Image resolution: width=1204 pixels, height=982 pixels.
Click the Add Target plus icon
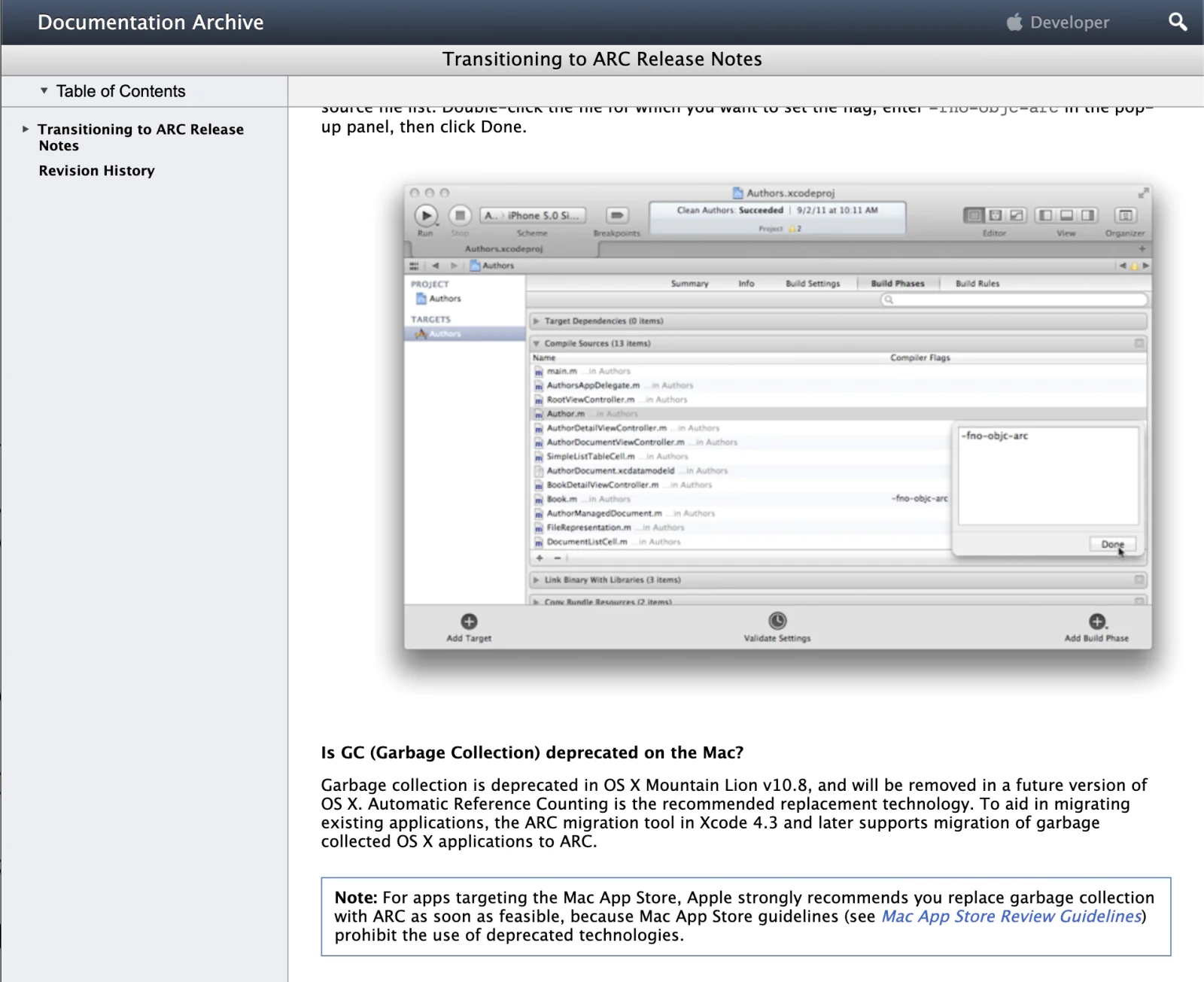[469, 622]
